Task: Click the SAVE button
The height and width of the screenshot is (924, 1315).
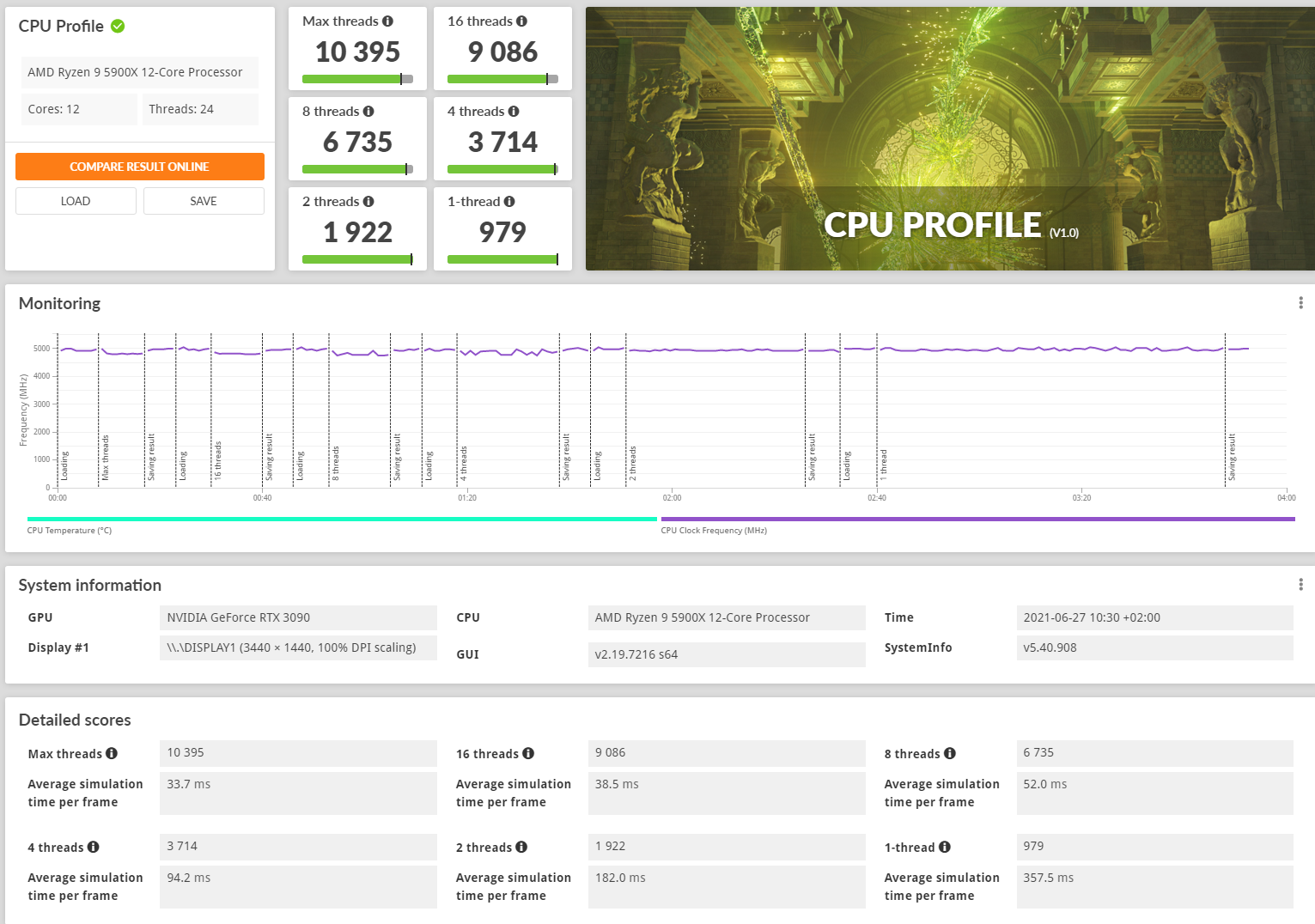Action: [204, 200]
